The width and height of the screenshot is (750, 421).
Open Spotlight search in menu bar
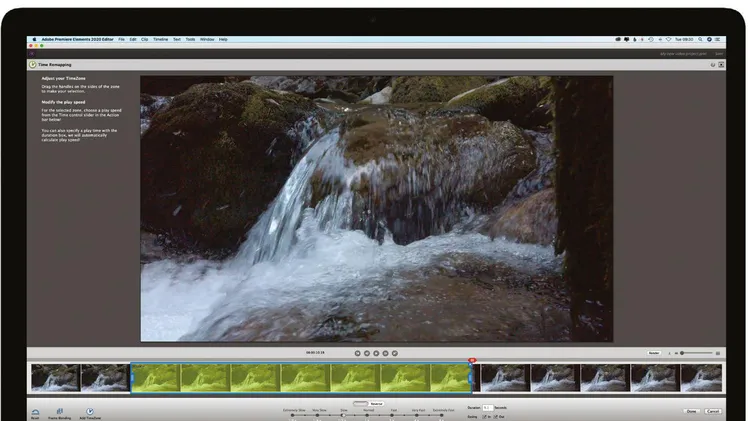pyautogui.click(x=700, y=39)
